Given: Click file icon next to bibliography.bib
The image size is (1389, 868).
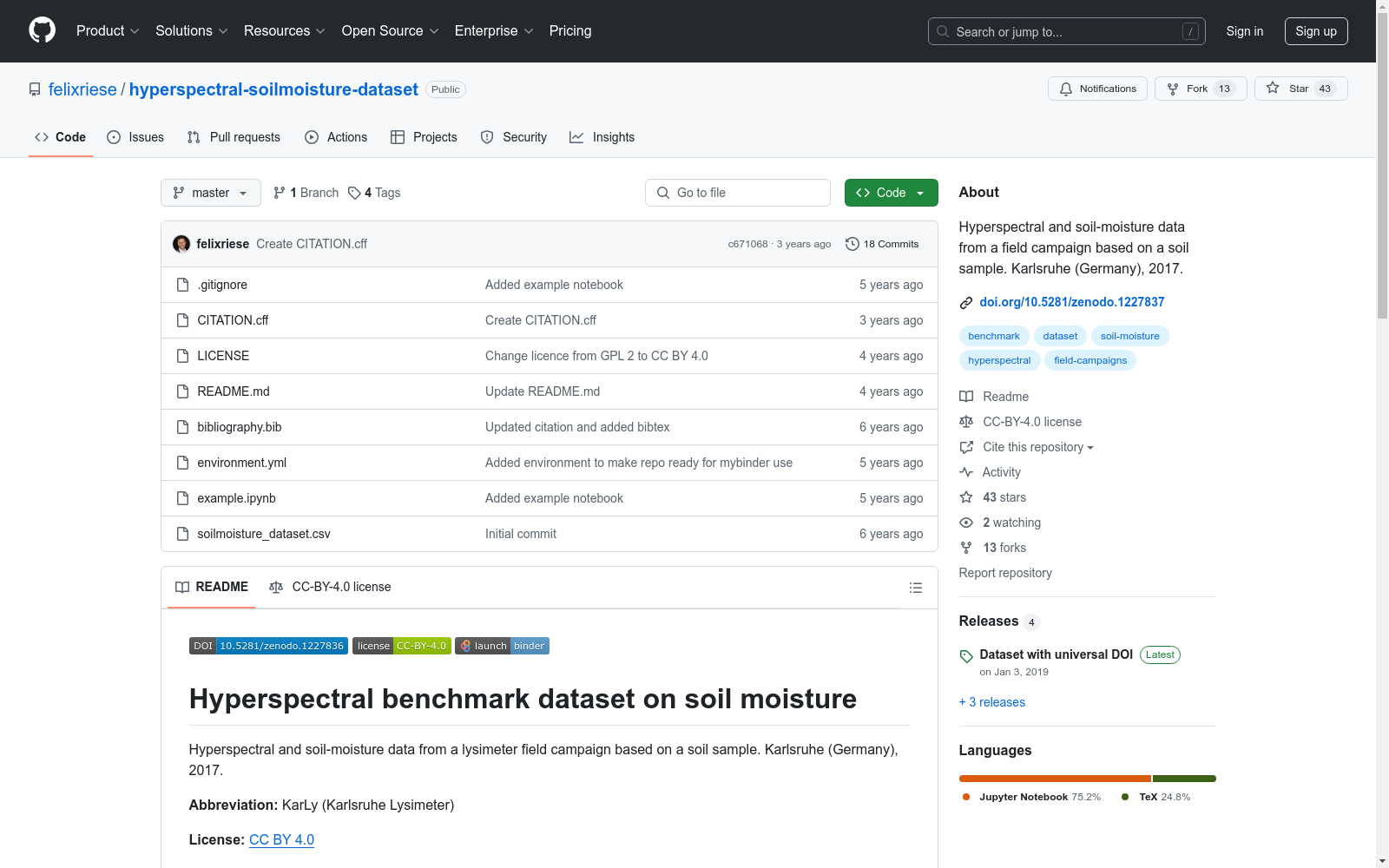Looking at the screenshot, I should click(182, 427).
